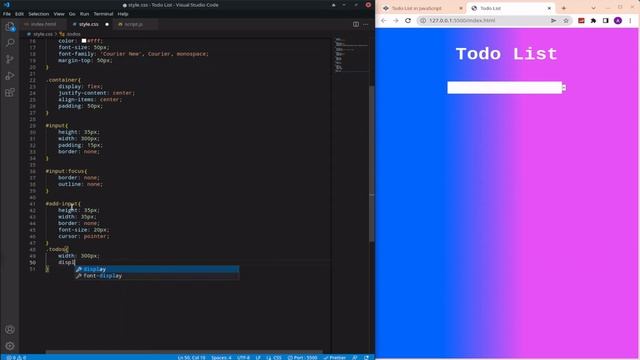This screenshot has height=360, width=640.
Task: Click the .todos breadcrumb item
Action: [70, 34]
